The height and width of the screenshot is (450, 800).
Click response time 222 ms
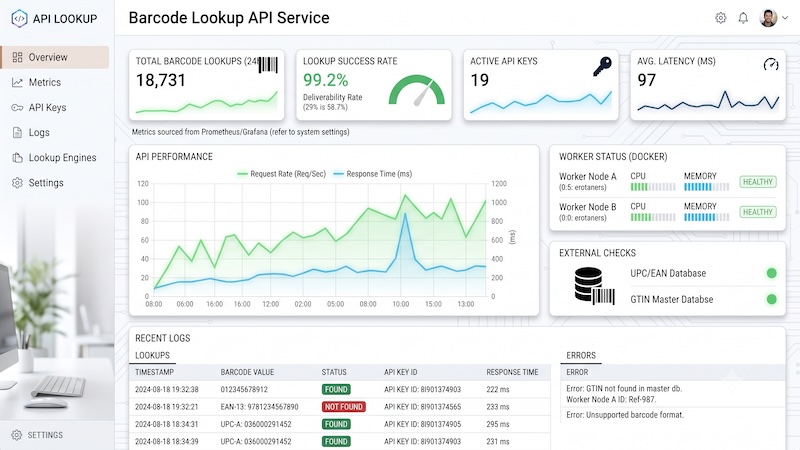click(x=498, y=389)
